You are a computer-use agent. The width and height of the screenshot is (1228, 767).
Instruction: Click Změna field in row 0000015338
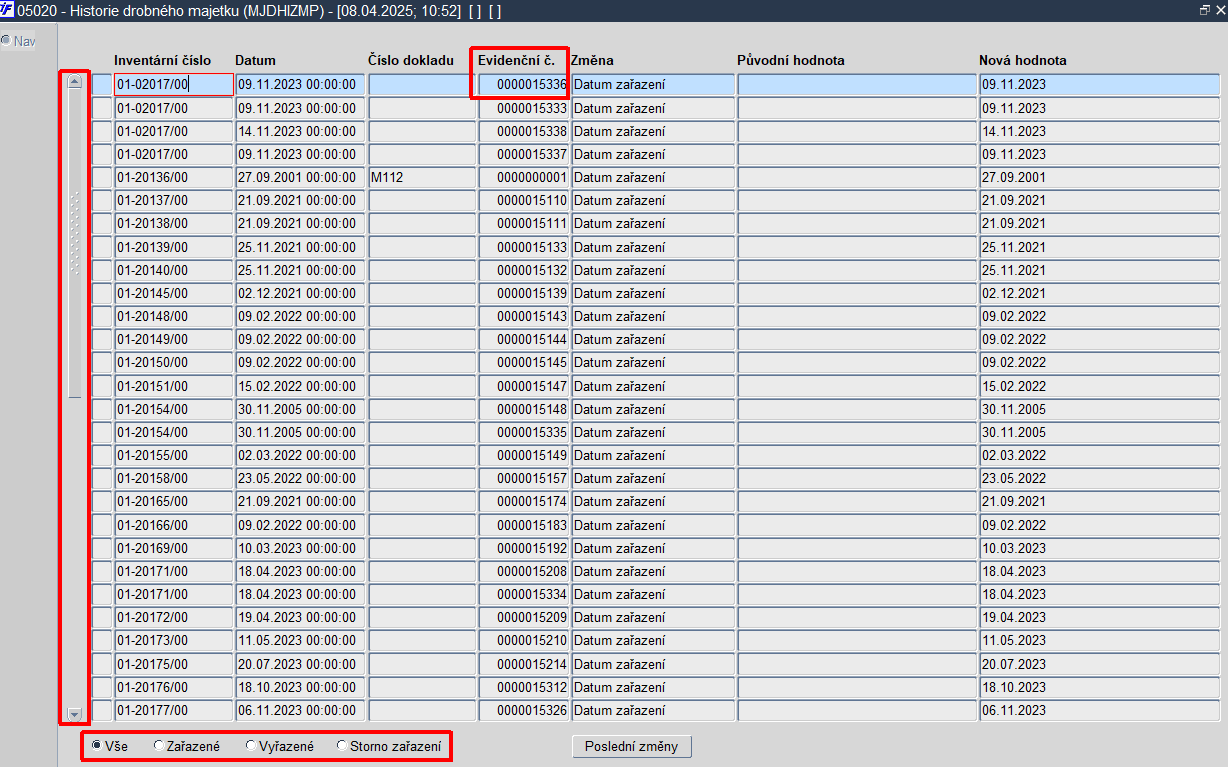tap(652, 131)
